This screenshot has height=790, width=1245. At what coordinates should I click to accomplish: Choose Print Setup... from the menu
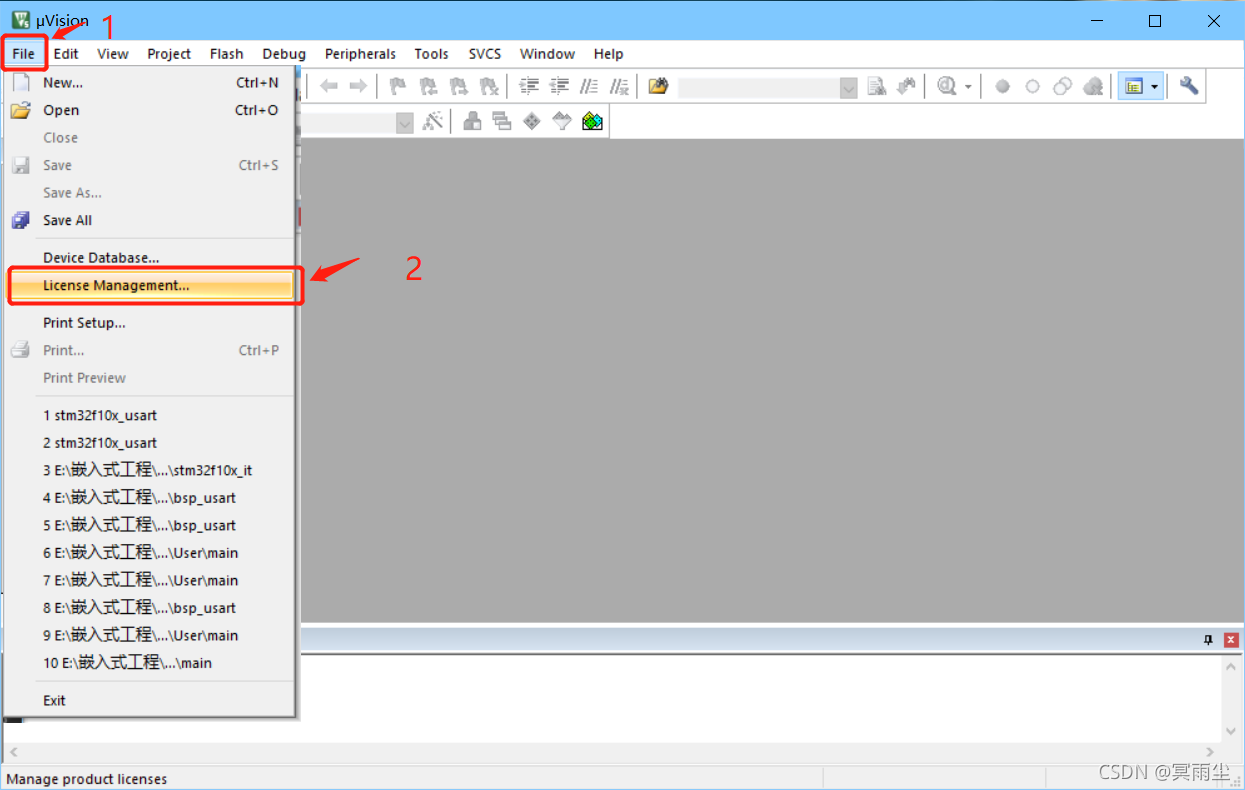coord(149,323)
